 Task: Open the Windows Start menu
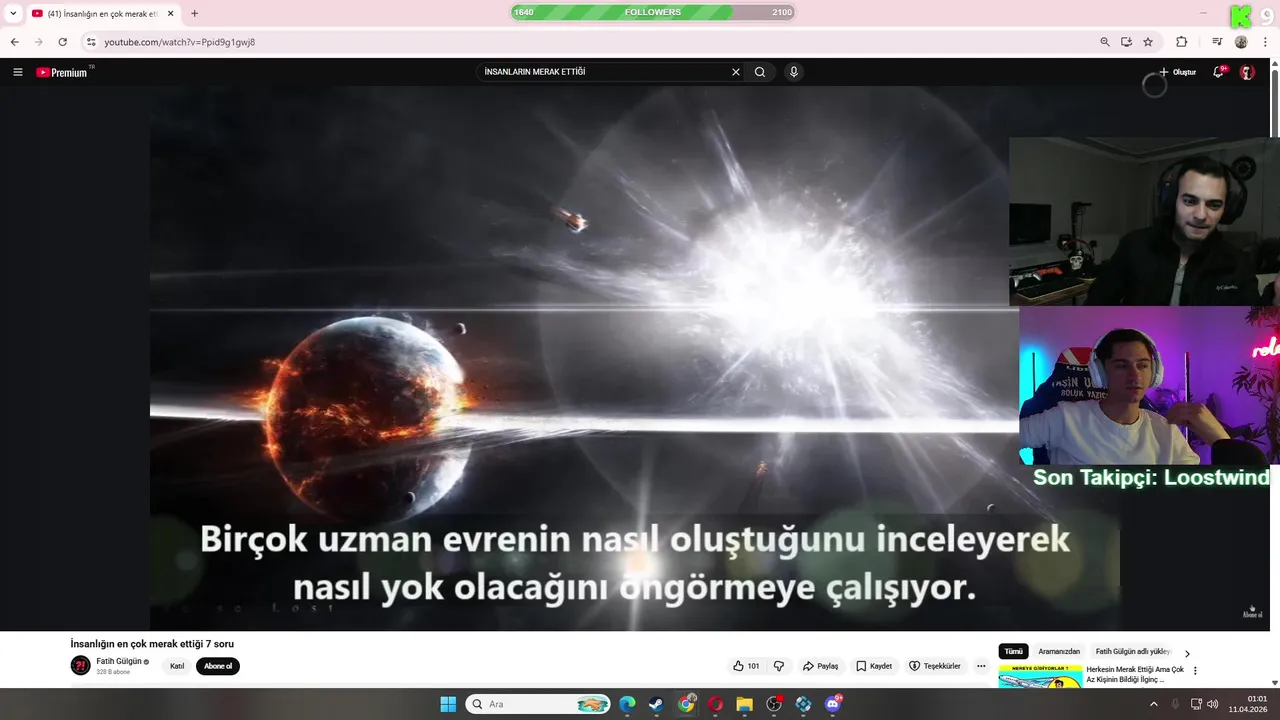[x=448, y=704]
